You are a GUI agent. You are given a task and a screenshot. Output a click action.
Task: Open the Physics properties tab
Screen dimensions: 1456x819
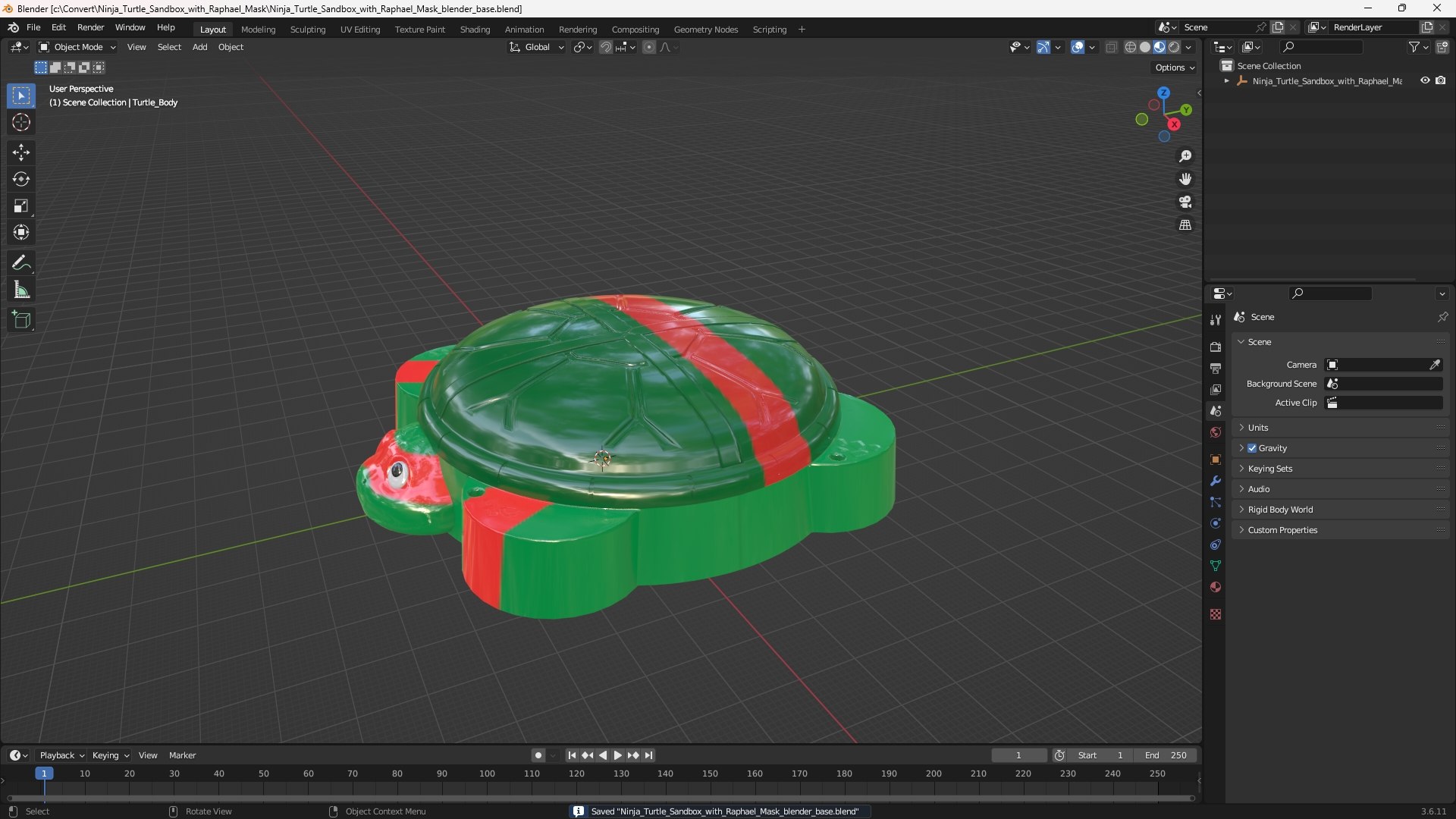point(1216,523)
